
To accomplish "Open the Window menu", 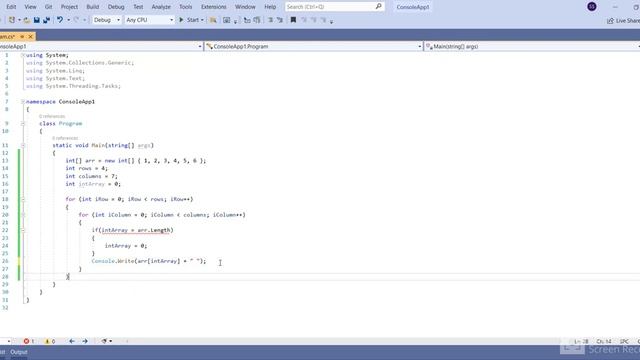I will coord(245,7).
